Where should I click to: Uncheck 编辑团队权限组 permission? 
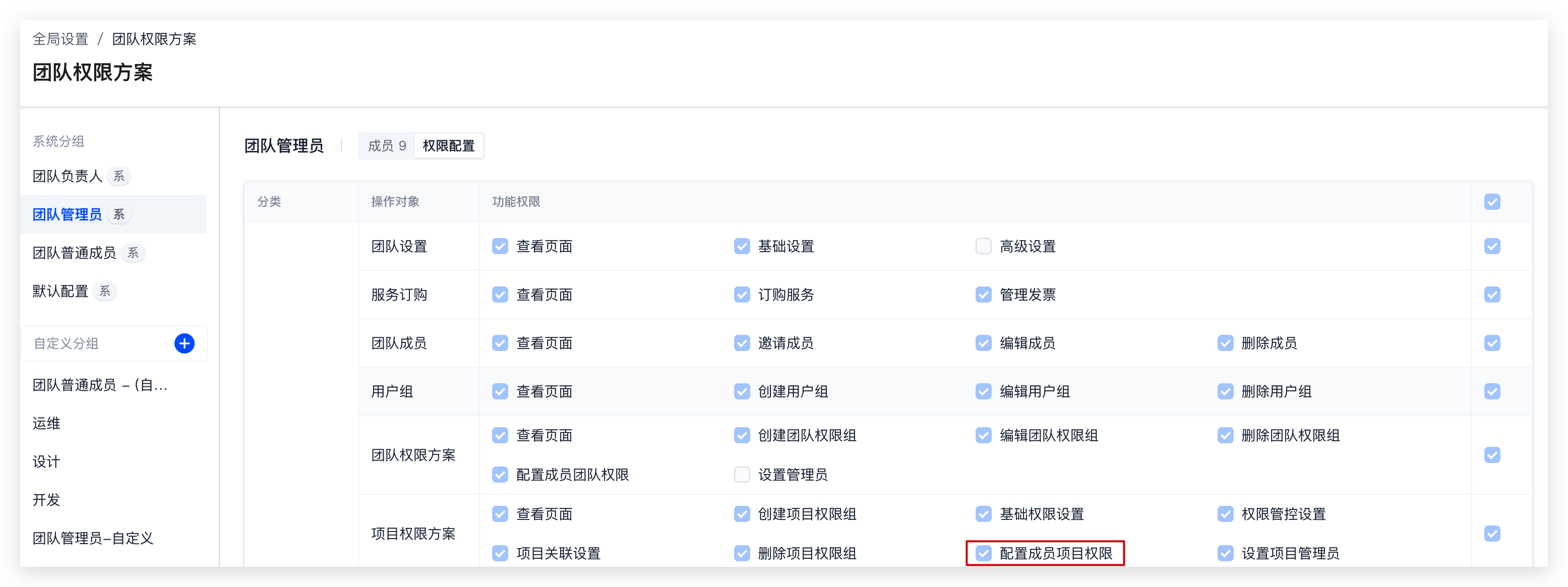(x=983, y=435)
